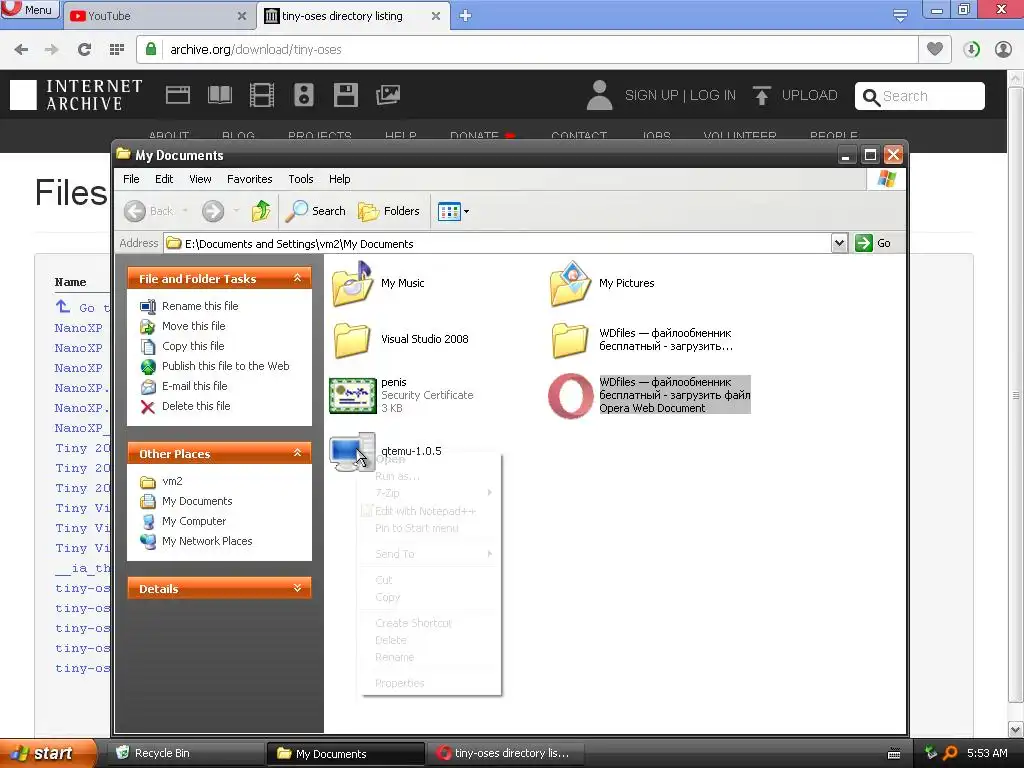Screen dimensions: 1024x768
Task: Select the My Pictures folder icon
Action: point(570,283)
